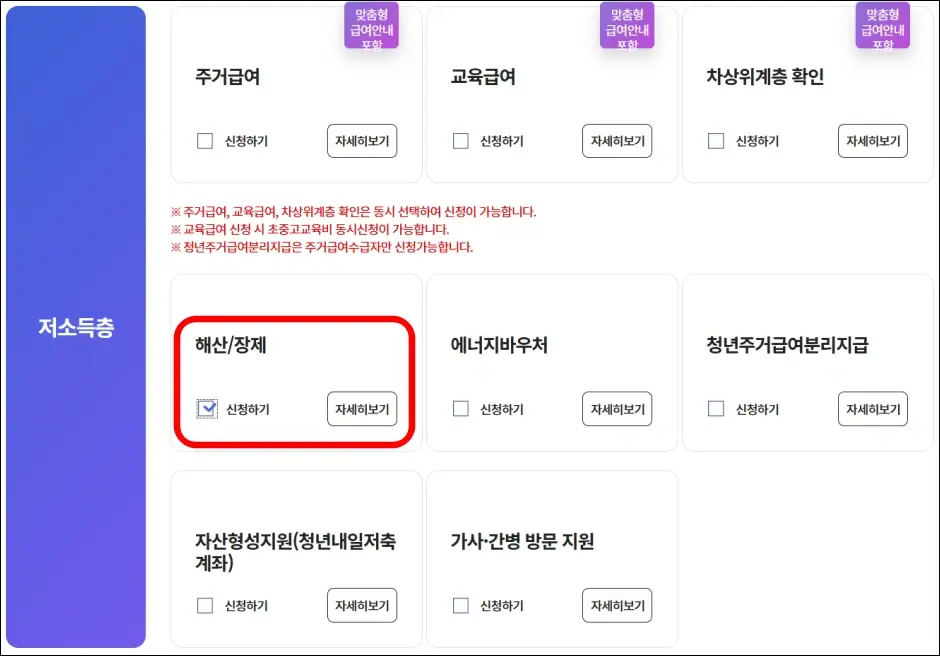The image size is (940, 656).
Task: Click the notice about 주거급여수급자만 신청가능
Action: (x=322, y=247)
